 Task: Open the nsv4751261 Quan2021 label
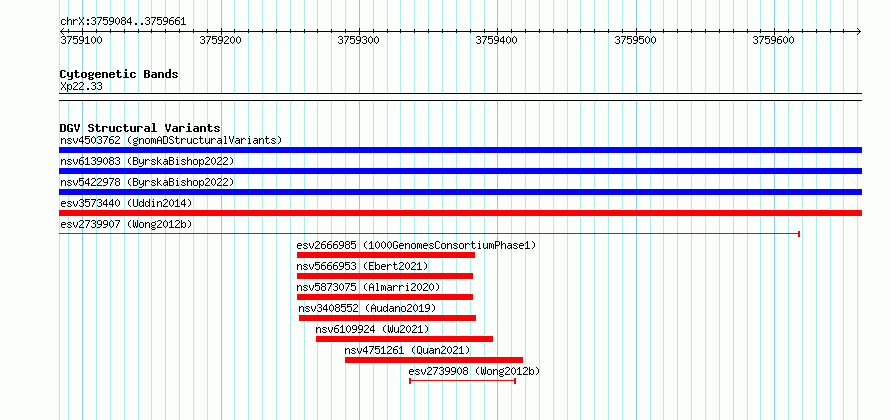(408, 350)
